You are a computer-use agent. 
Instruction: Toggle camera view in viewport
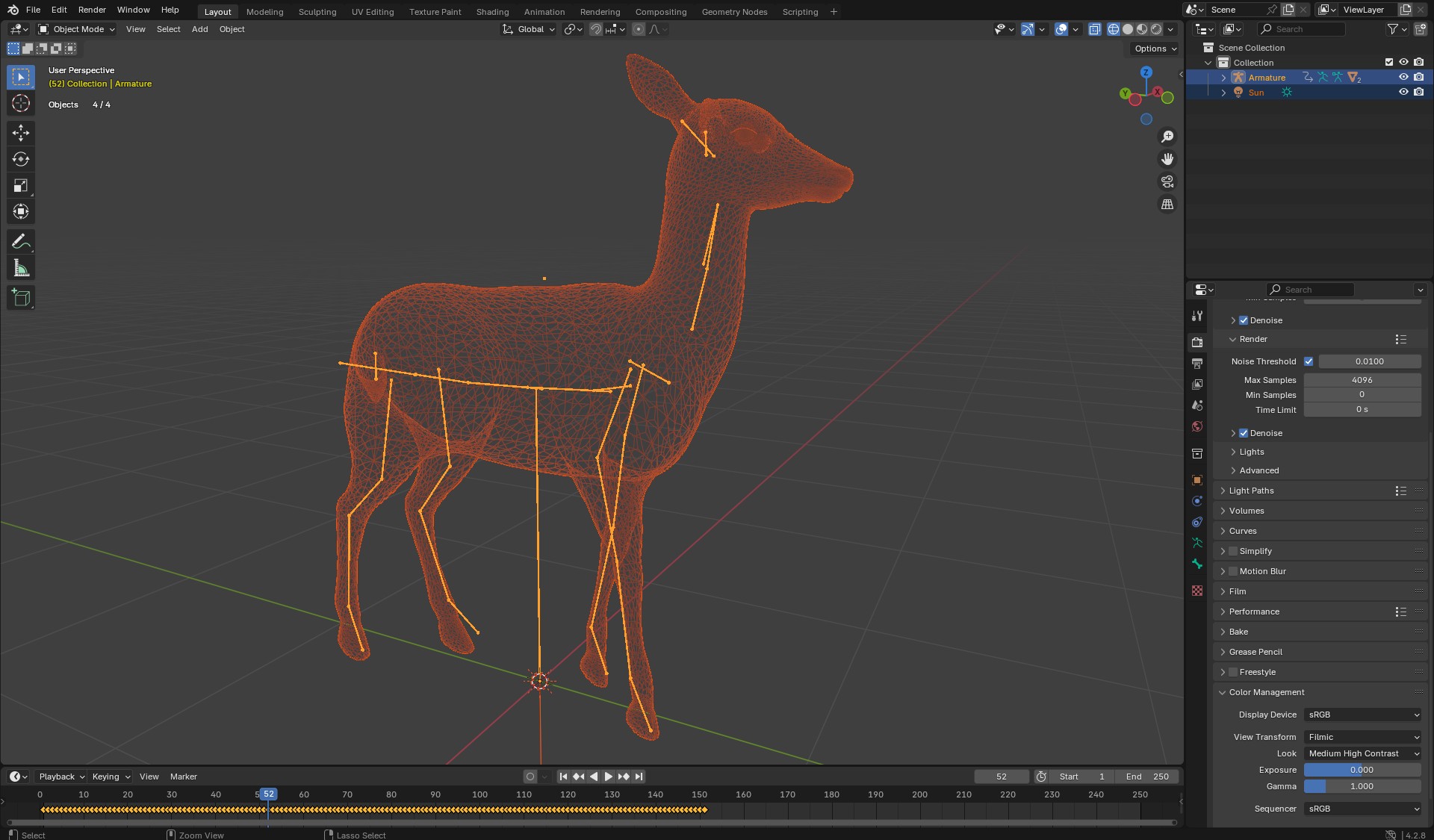1167,181
